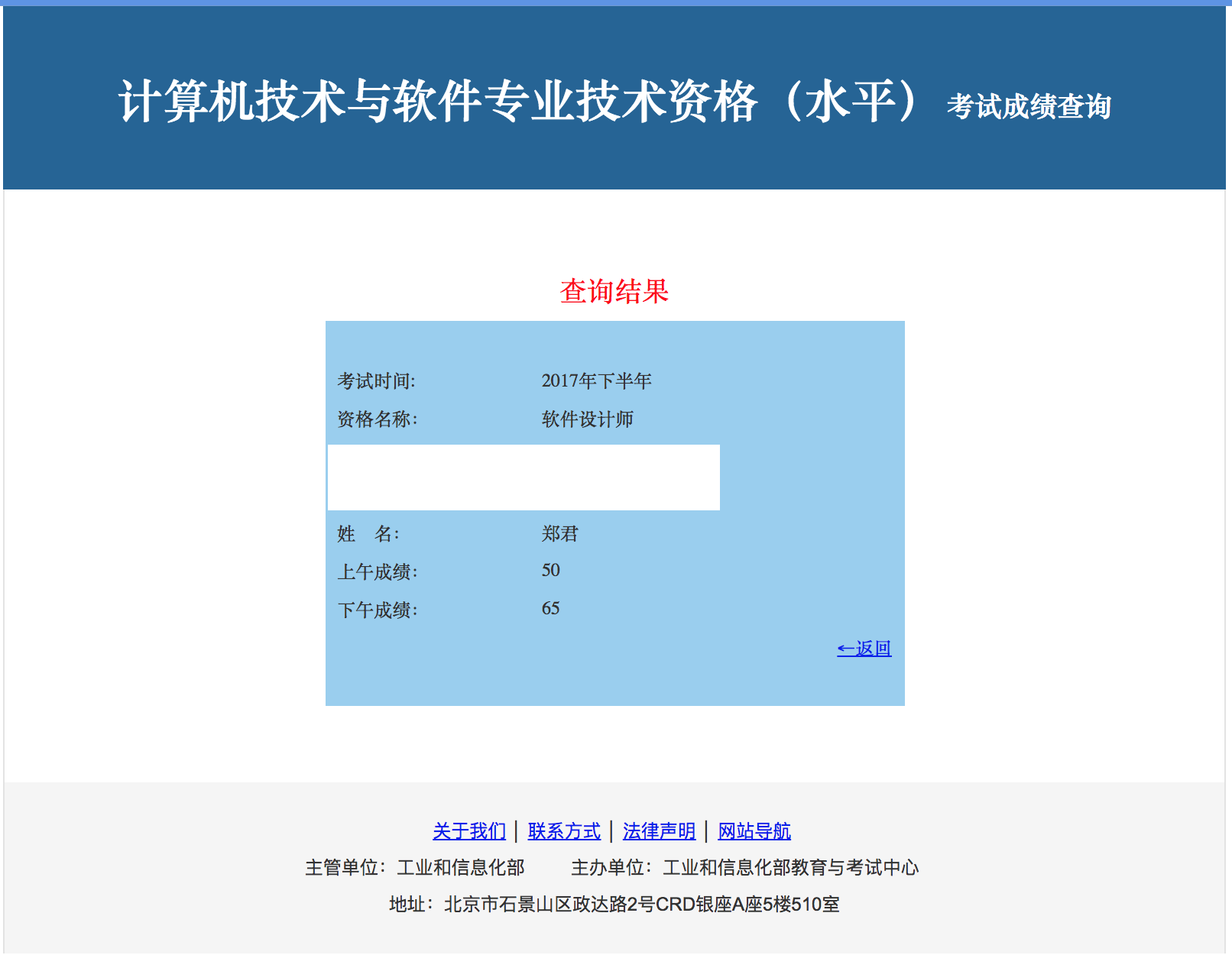Click the 考试时间 label
The image size is (1232, 955).
pyautogui.click(x=377, y=381)
